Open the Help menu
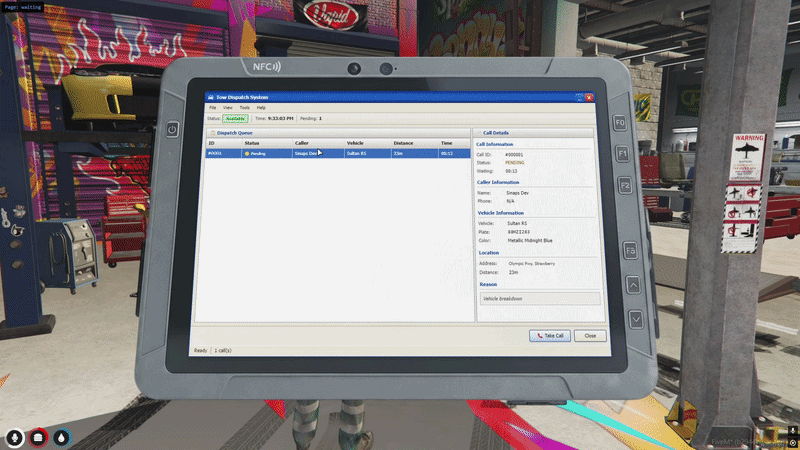Screen dimensions: 800x450 point(261,108)
